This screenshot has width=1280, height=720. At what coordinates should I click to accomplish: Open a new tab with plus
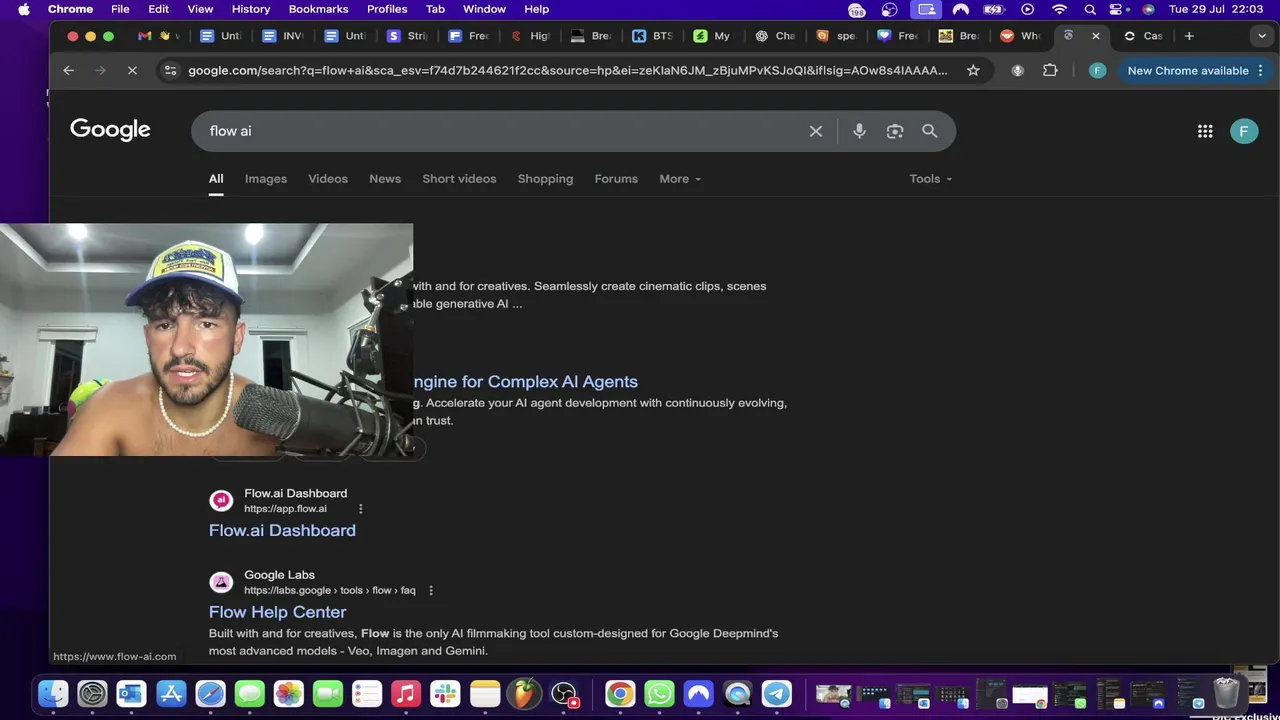(x=1189, y=36)
